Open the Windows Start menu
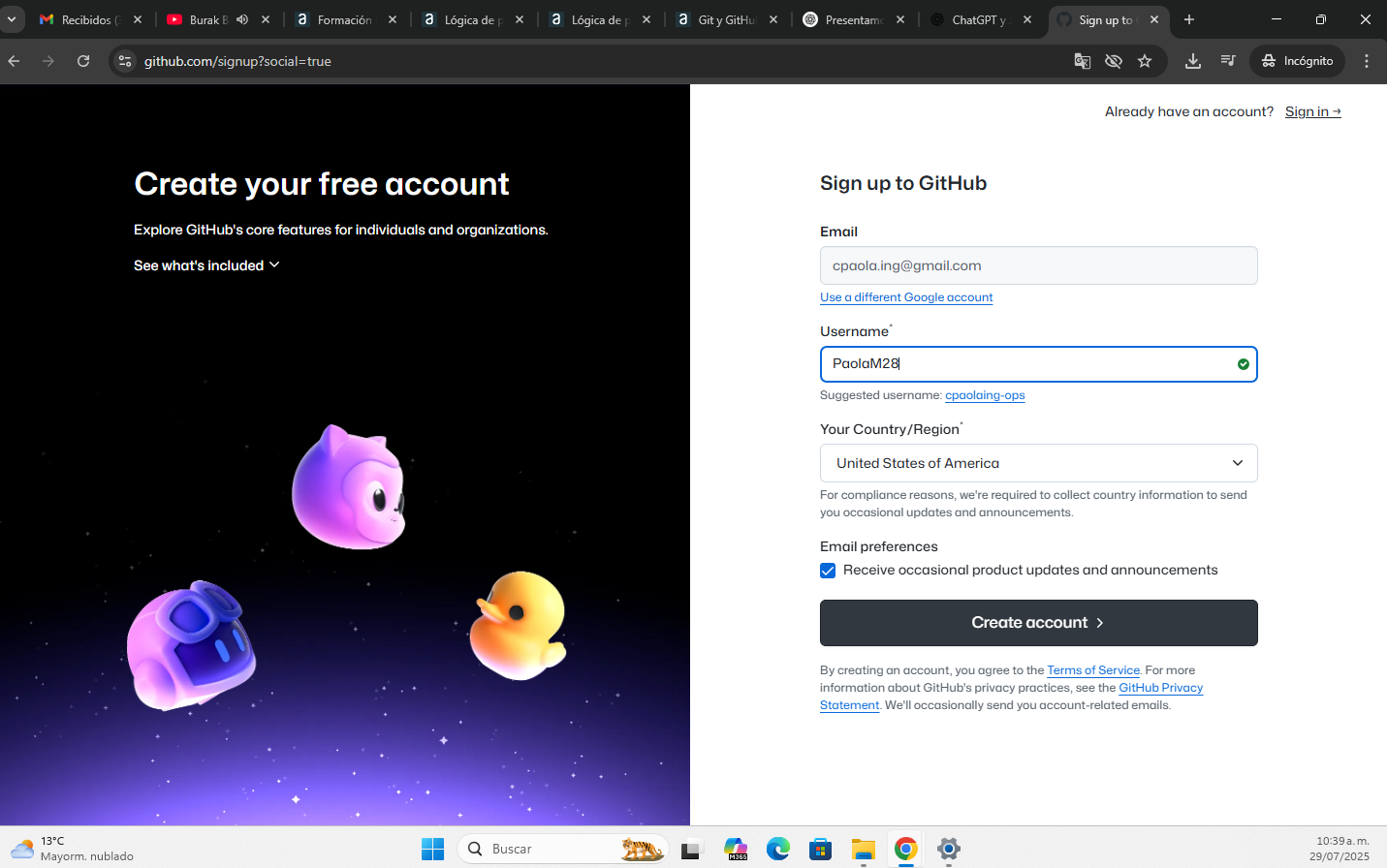The height and width of the screenshot is (868, 1387). pyautogui.click(x=432, y=849)
